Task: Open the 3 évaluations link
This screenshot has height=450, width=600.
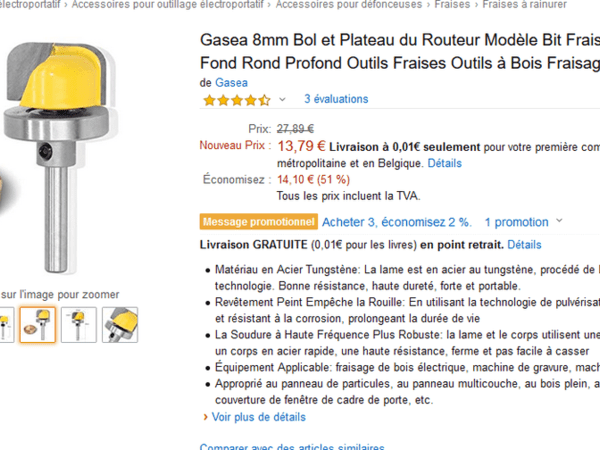Action: click(x=336, y=99)
